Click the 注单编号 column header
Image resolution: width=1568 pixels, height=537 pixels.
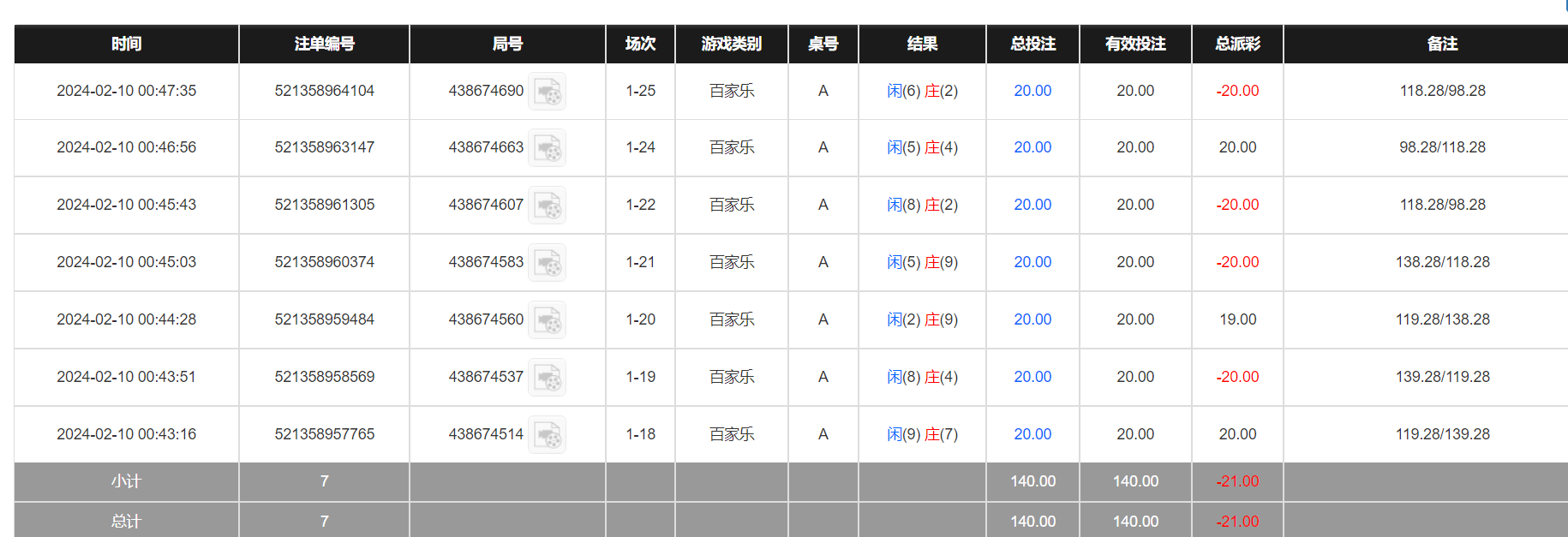324,44
